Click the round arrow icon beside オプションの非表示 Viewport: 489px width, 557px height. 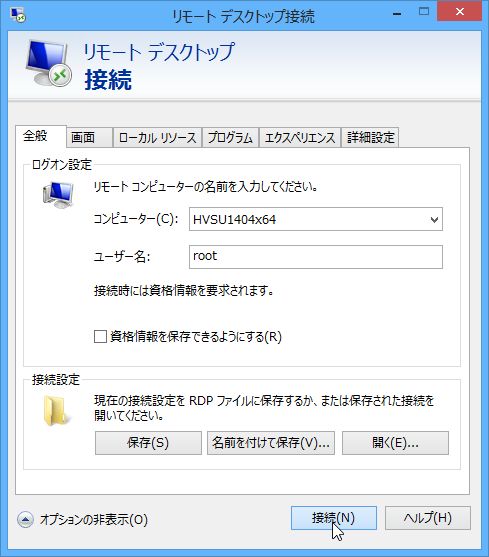[x=25, y=520]
